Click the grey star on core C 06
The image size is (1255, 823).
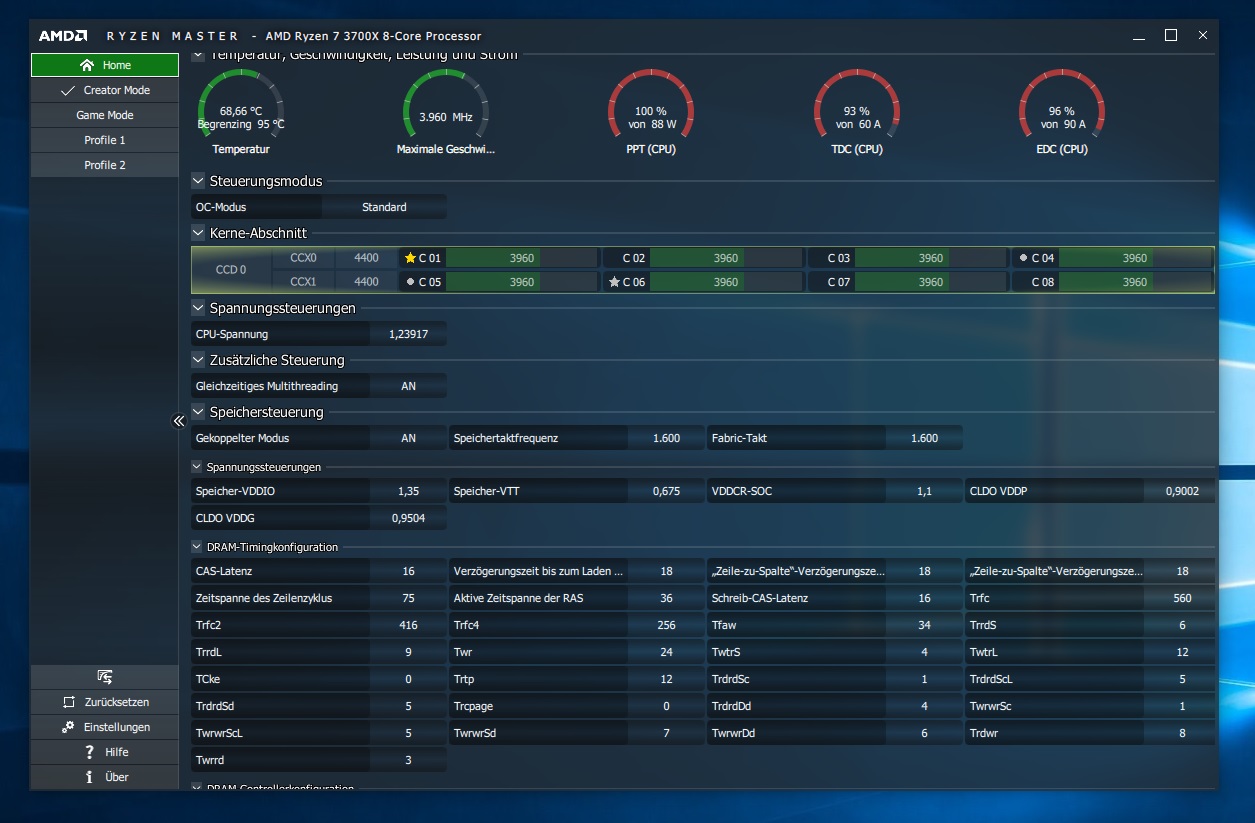click(614, 282)
